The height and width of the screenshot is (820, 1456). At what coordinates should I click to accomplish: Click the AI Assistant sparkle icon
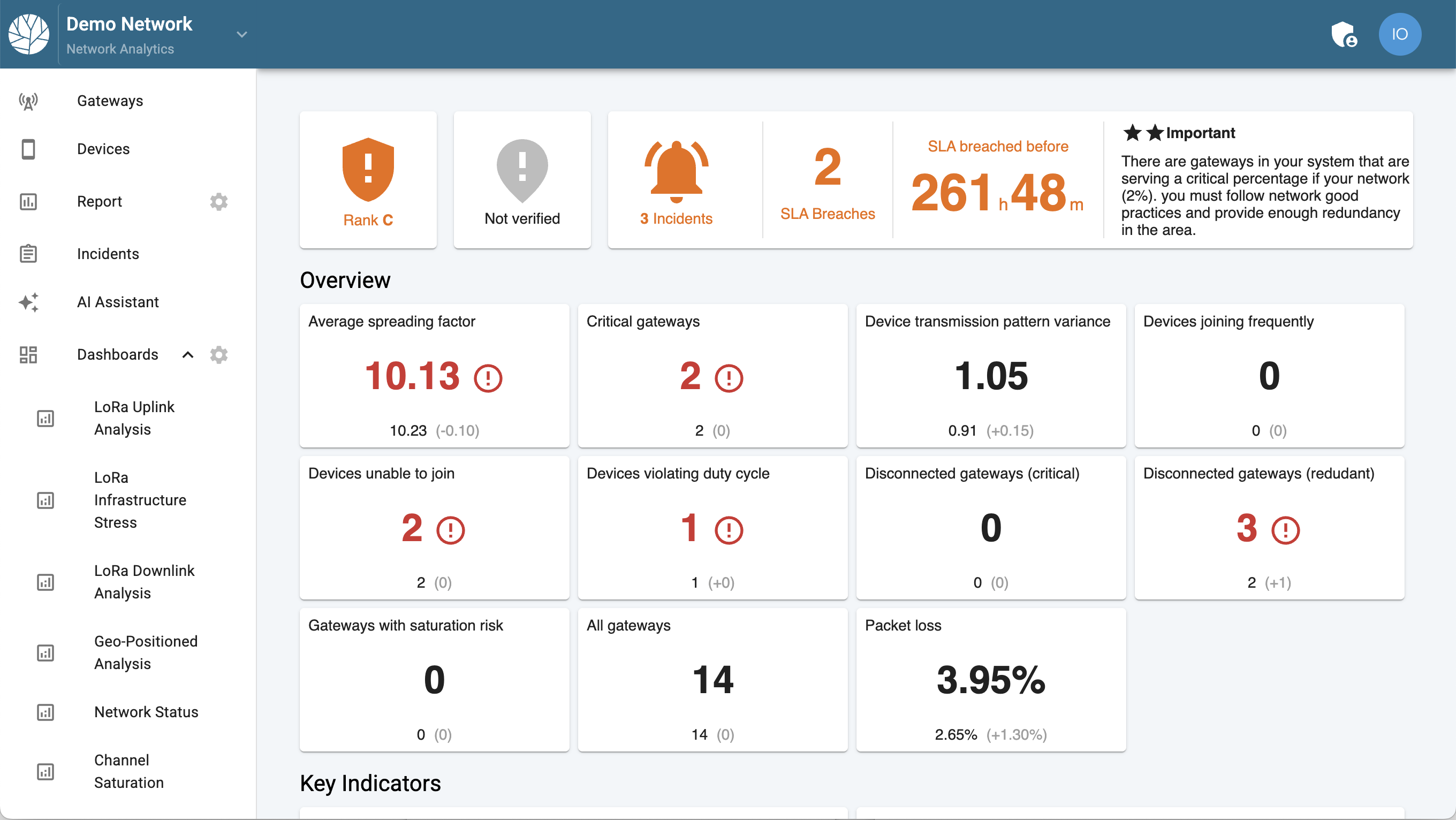click(28, 302)
